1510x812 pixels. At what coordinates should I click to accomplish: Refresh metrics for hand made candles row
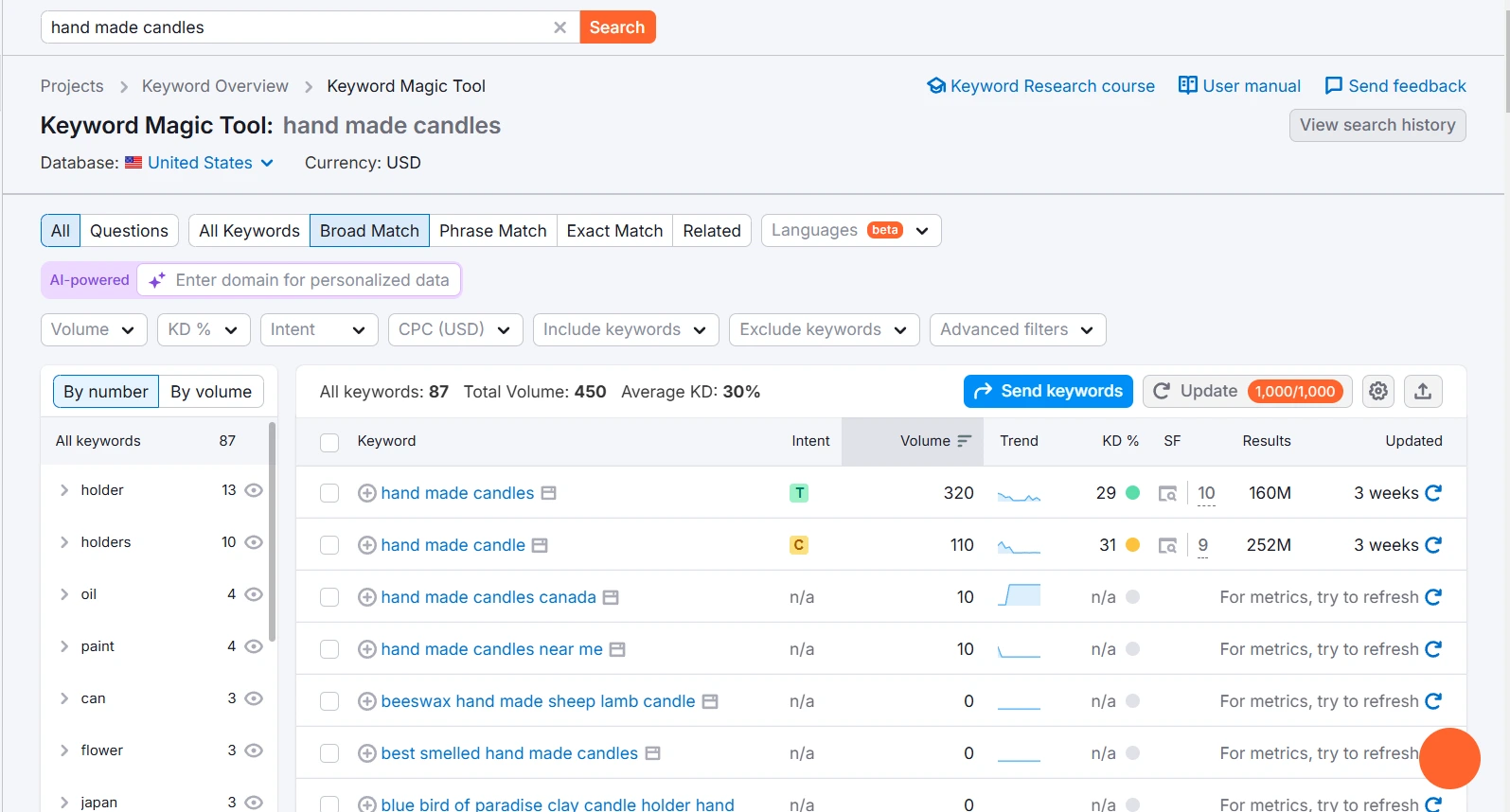point(1433,493)
